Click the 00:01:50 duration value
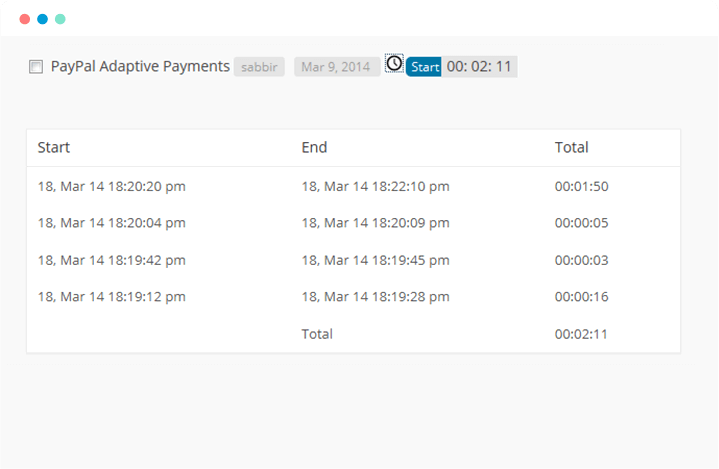The image size is (719, 469). (581, 187)
